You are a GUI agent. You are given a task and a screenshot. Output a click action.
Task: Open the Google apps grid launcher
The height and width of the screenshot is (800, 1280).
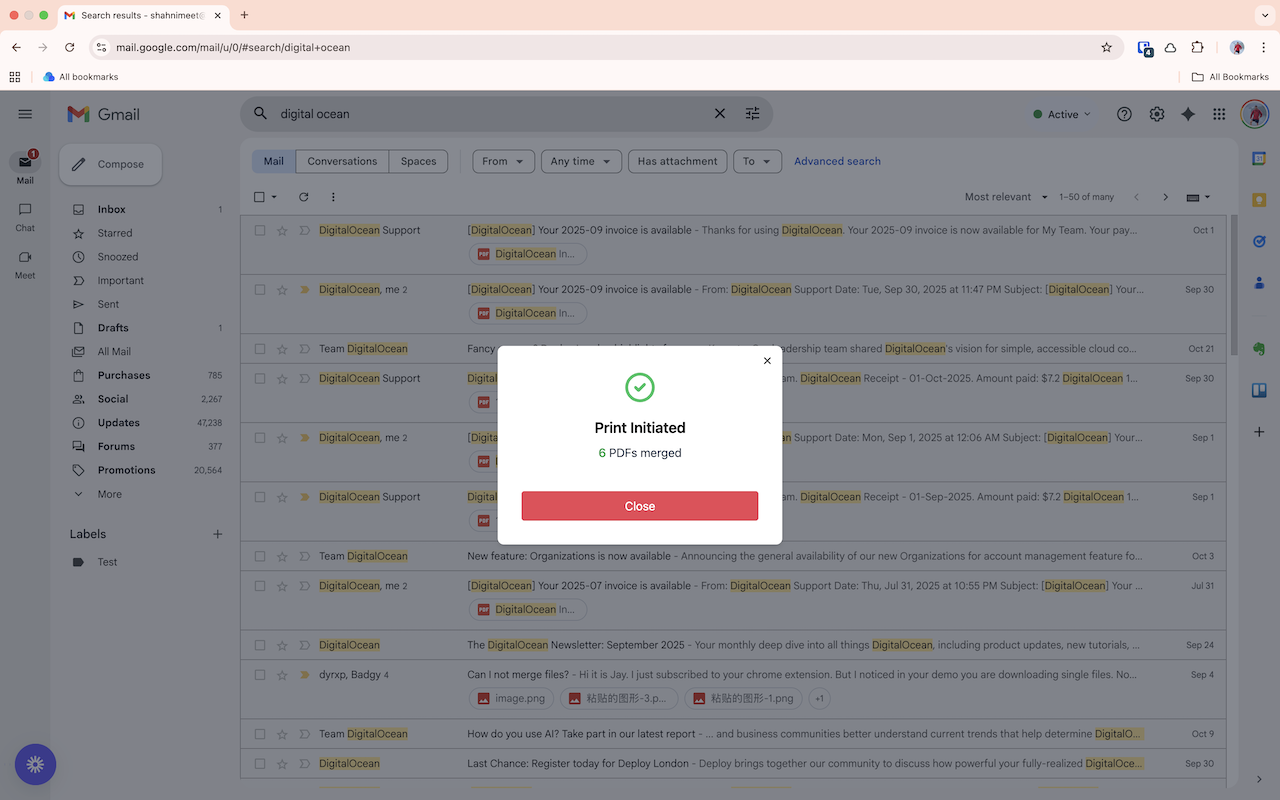(x=1219, y=114)
